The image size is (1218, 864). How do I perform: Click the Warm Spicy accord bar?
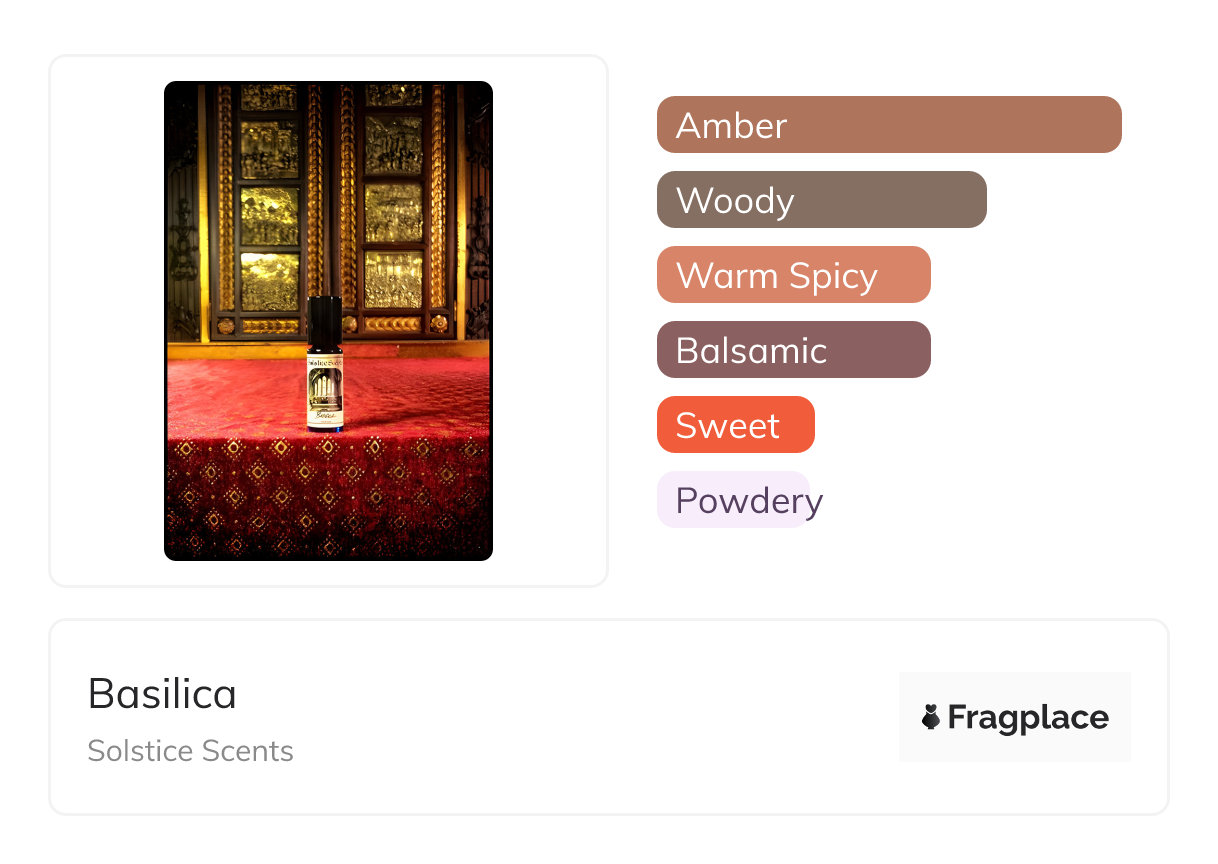point(793,275)
